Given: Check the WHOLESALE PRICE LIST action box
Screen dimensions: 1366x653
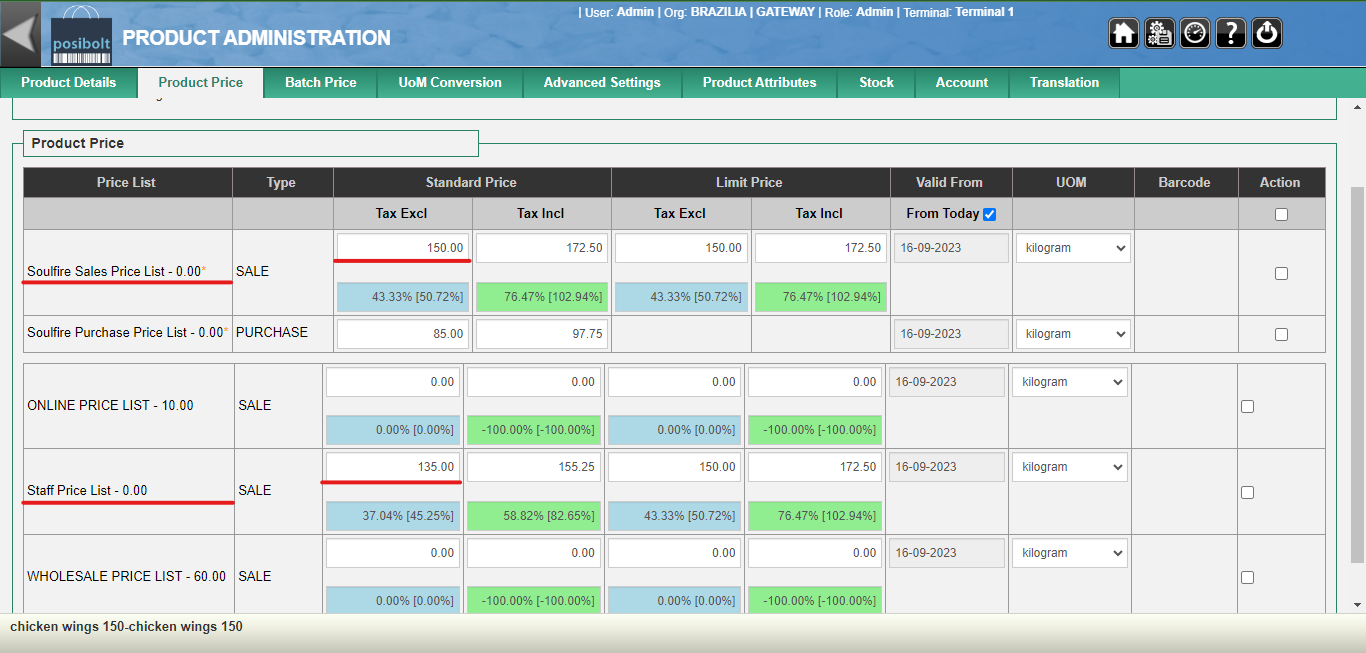Looking at the screenshot, I should (x=1247, y=577).
